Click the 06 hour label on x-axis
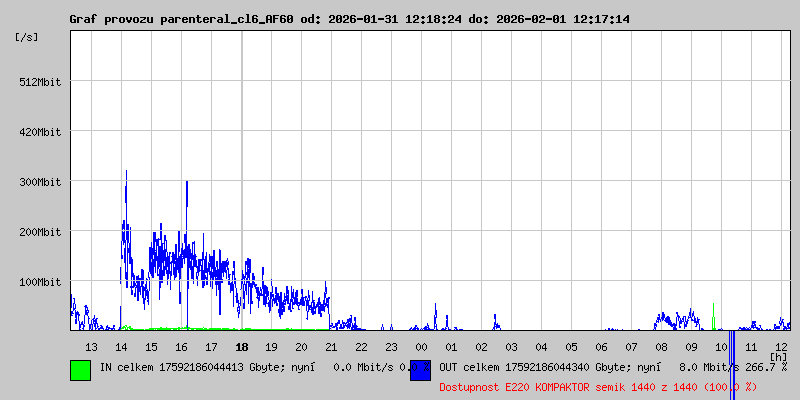800x400 pixels. point(601,347)
